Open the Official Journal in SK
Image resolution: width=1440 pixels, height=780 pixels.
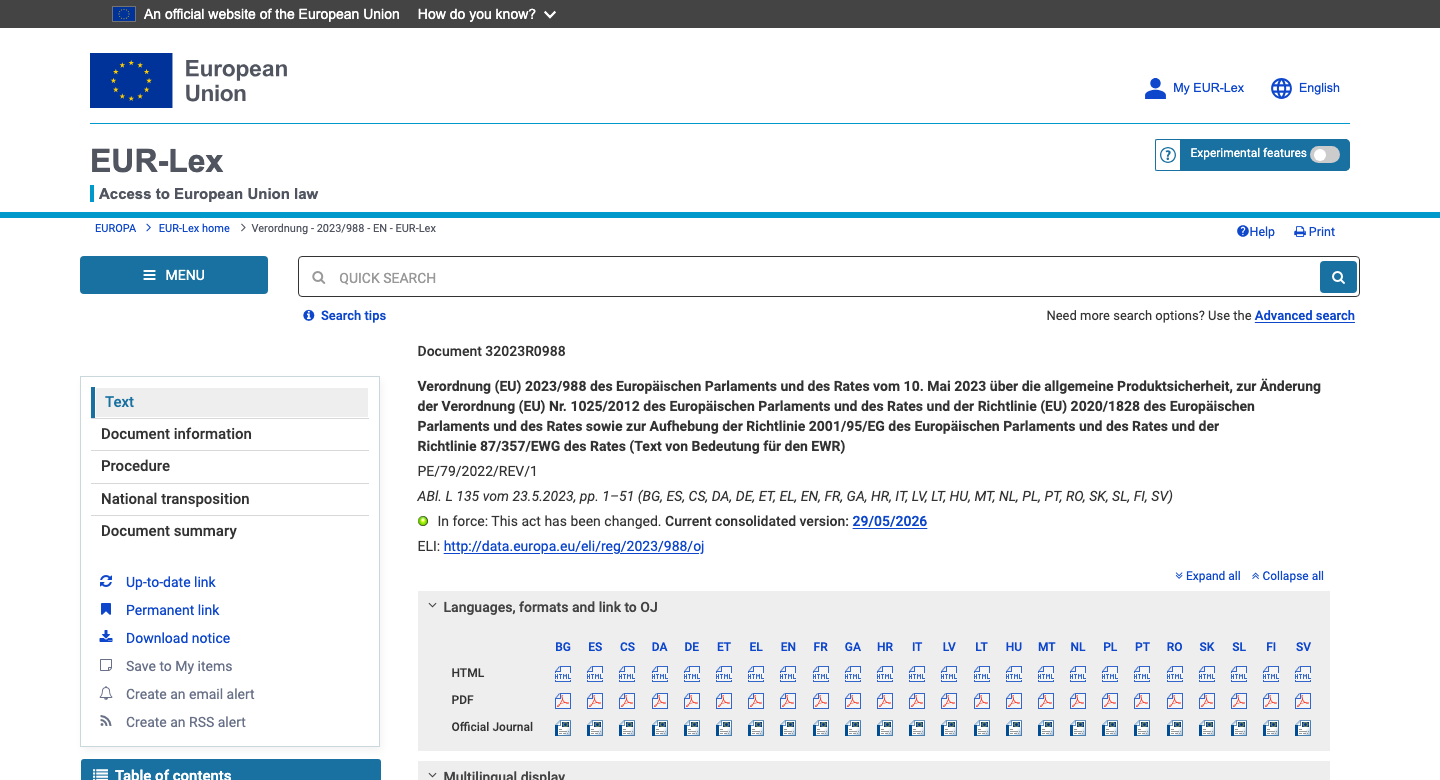click(x=1207, y=728)
